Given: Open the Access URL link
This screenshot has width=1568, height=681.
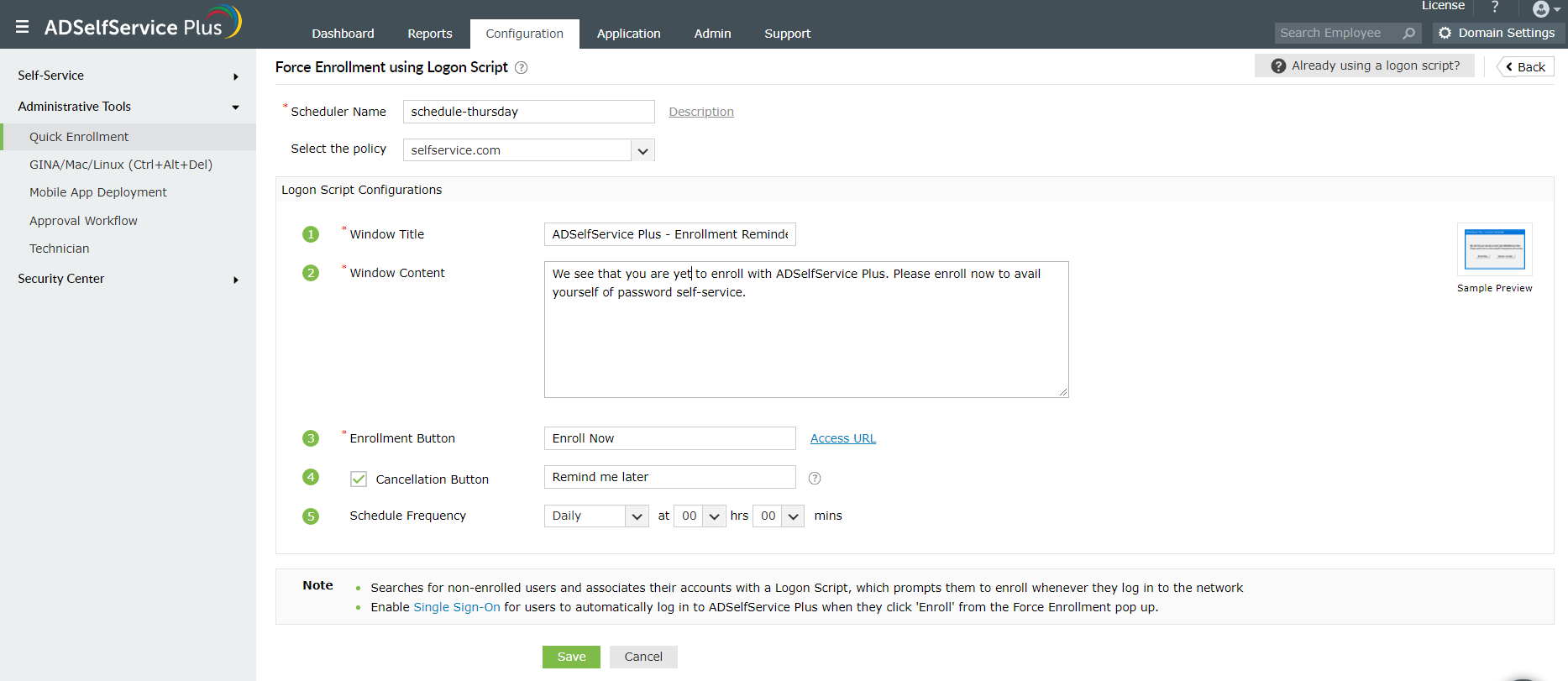Looking at the screenshot, I should pos(843,439).
